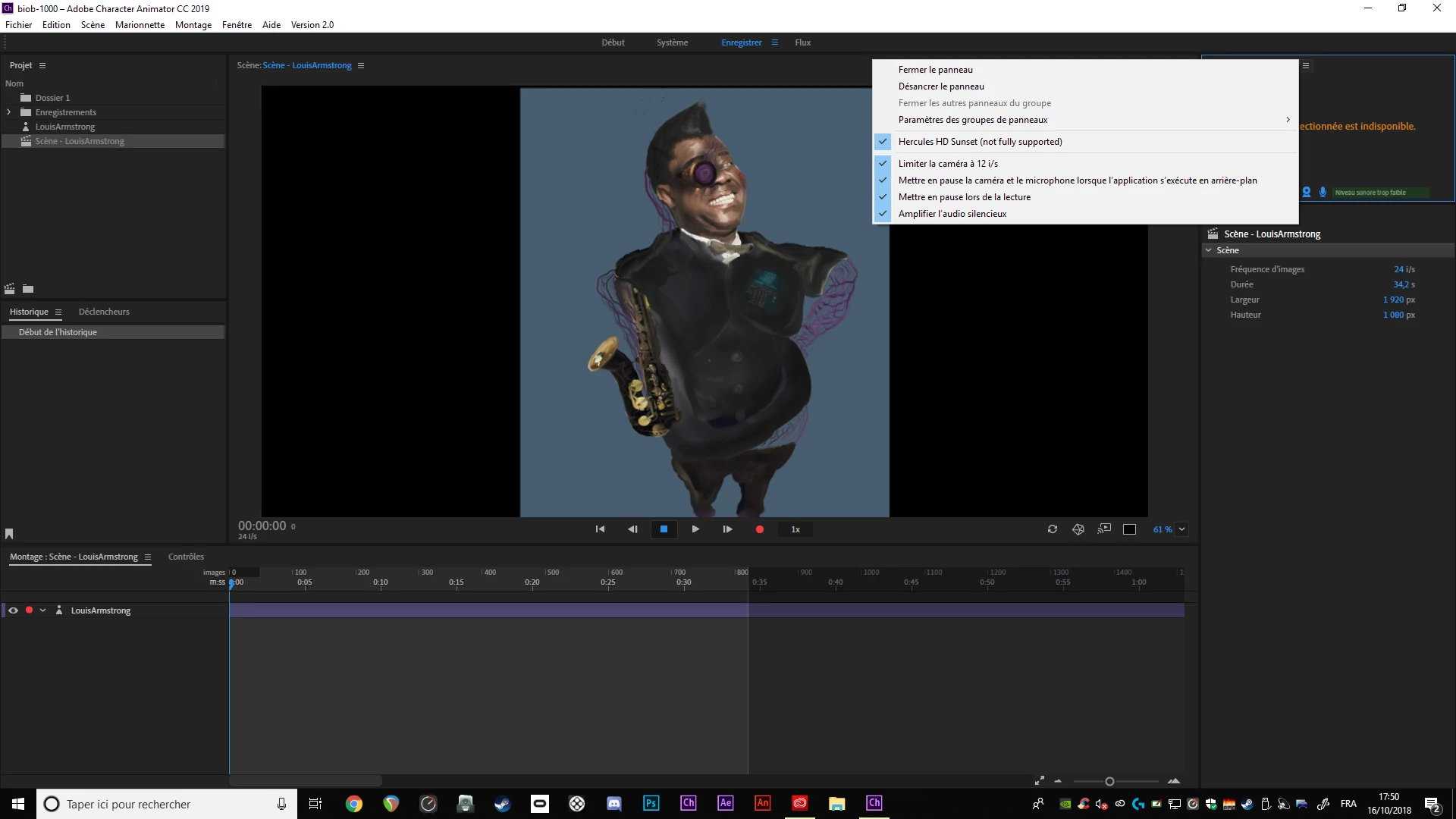
Task: Expand the Enregistrements folder
Action: (8, 112)
